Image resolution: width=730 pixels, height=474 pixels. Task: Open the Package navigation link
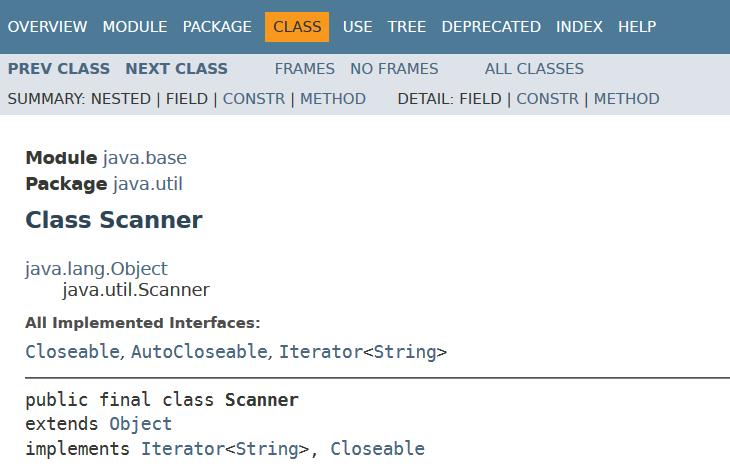217,27
